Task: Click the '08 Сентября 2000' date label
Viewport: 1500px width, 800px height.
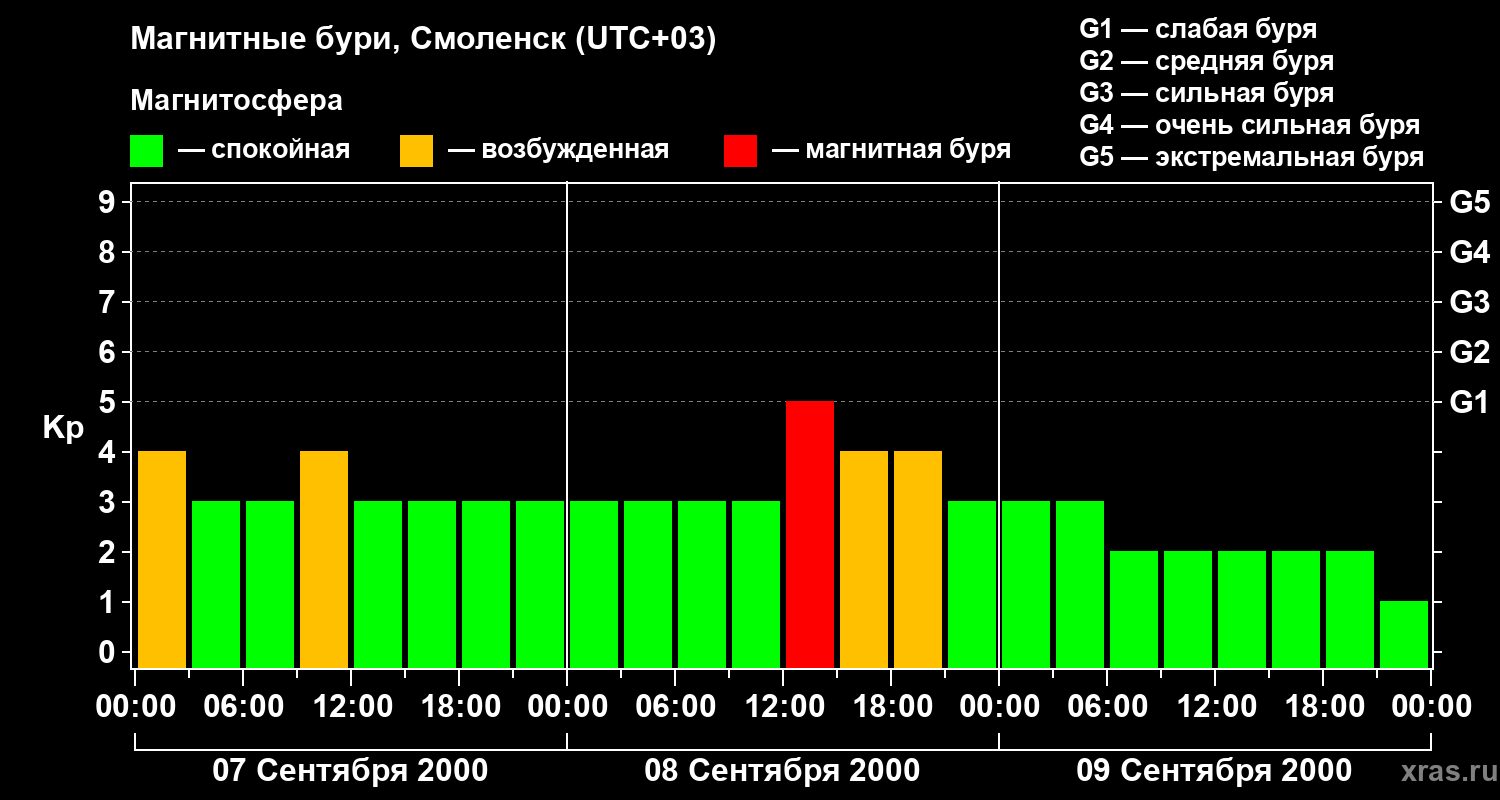Action: 783,771
